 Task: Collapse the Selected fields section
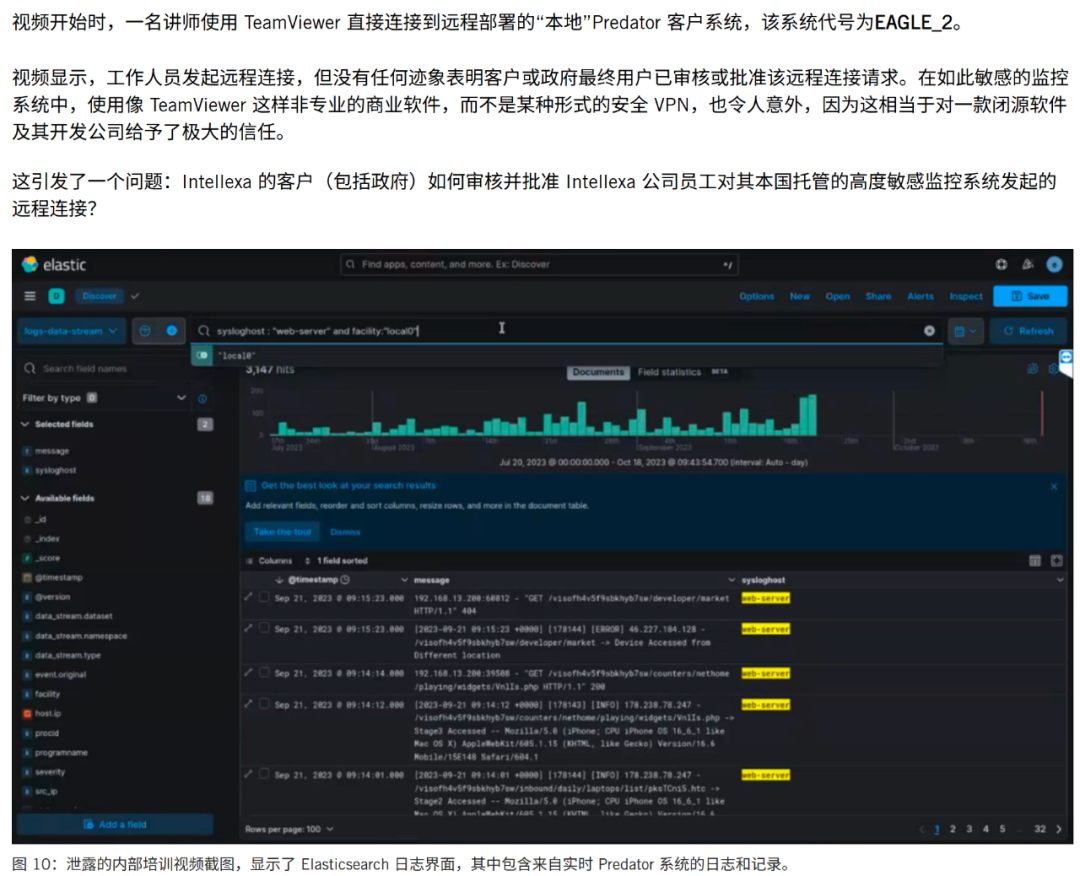coord(25,424)
